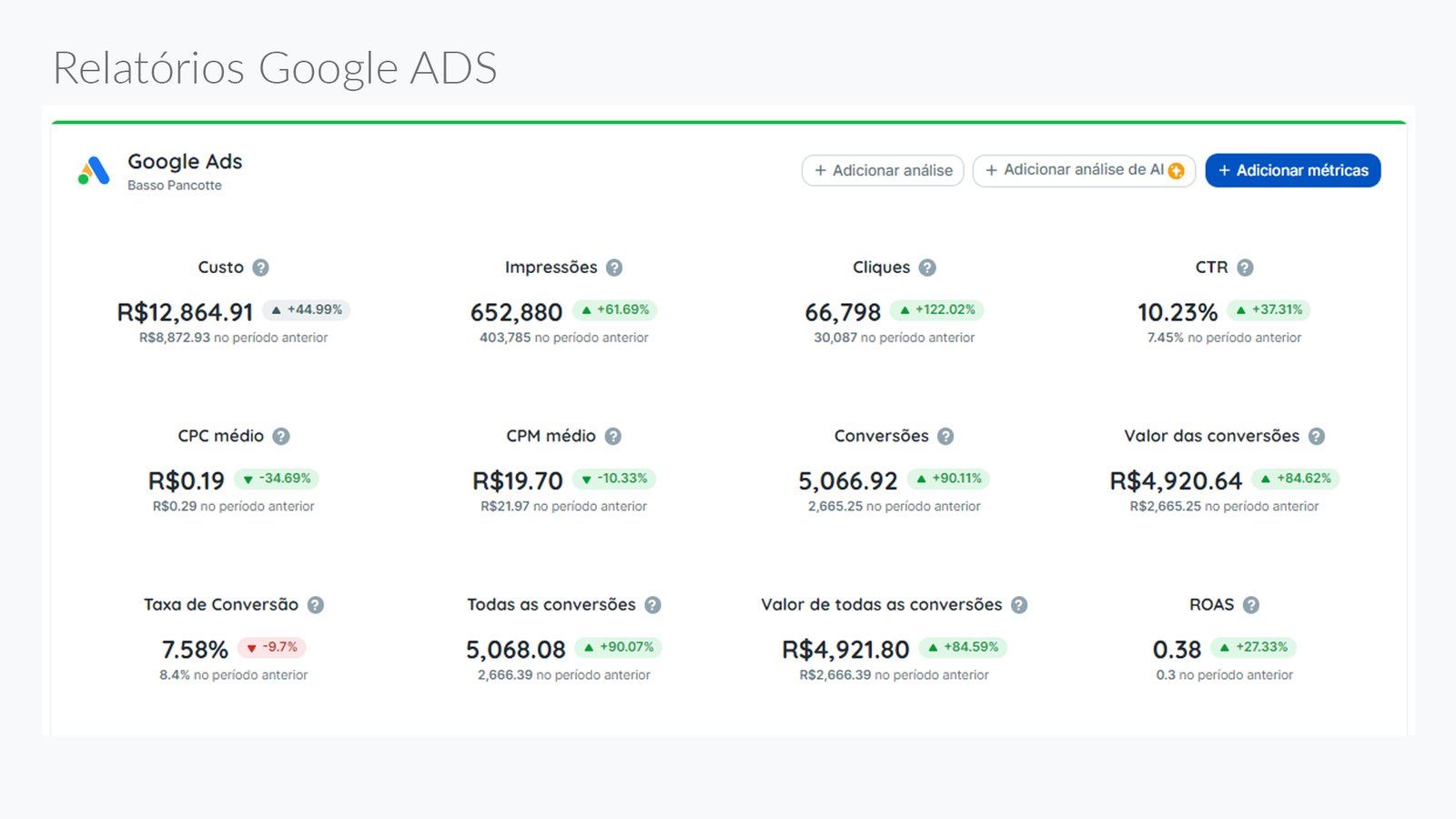1456x819 pixels.
Task: Click the ROAS help icon
Action: point(1251,605)
